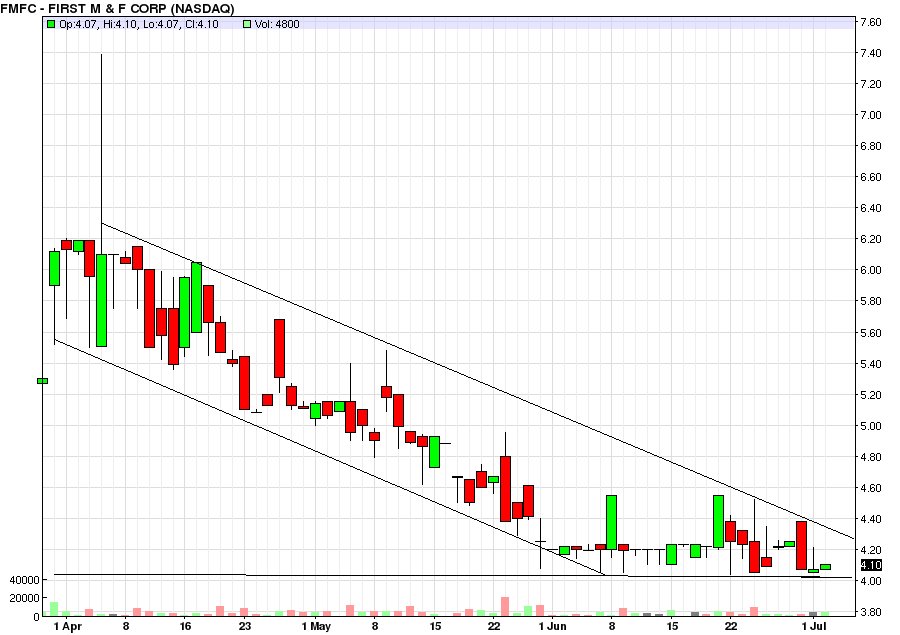Click the 7.00 price axis label

coord(871,115)
